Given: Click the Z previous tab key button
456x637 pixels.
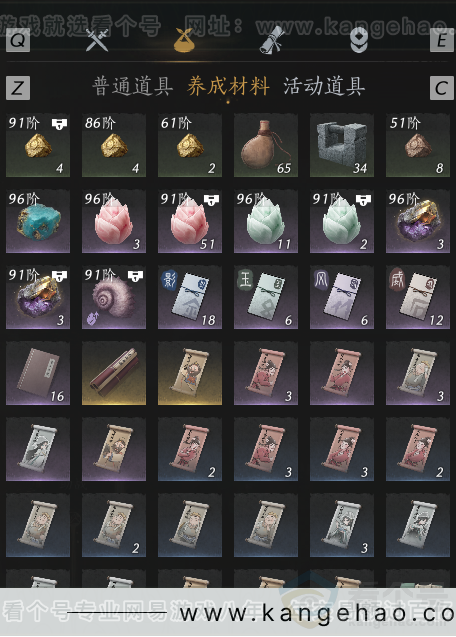Looking at the screenshot, I should [x=18, y=88].
